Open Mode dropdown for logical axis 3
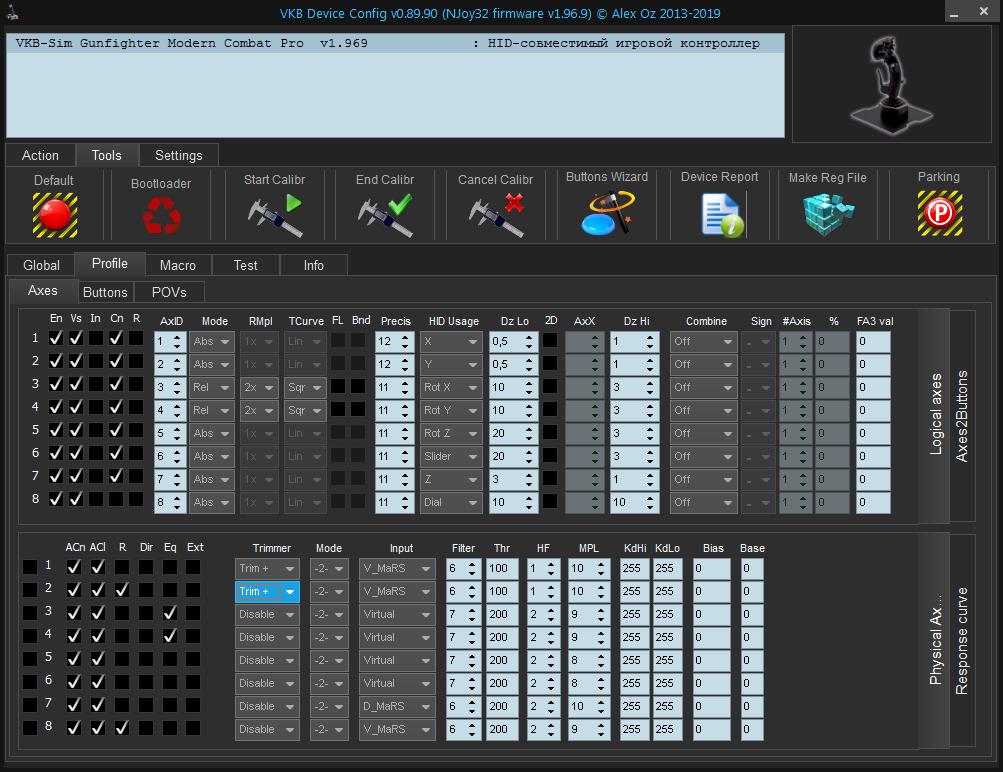Screen dimensions: 1003x772 coord(212,388)
